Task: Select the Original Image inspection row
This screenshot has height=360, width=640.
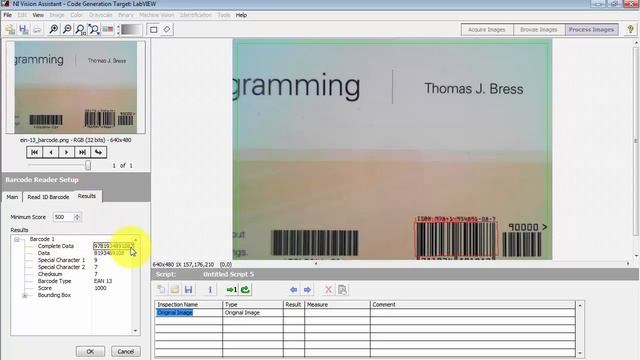Action: (365, 313)
